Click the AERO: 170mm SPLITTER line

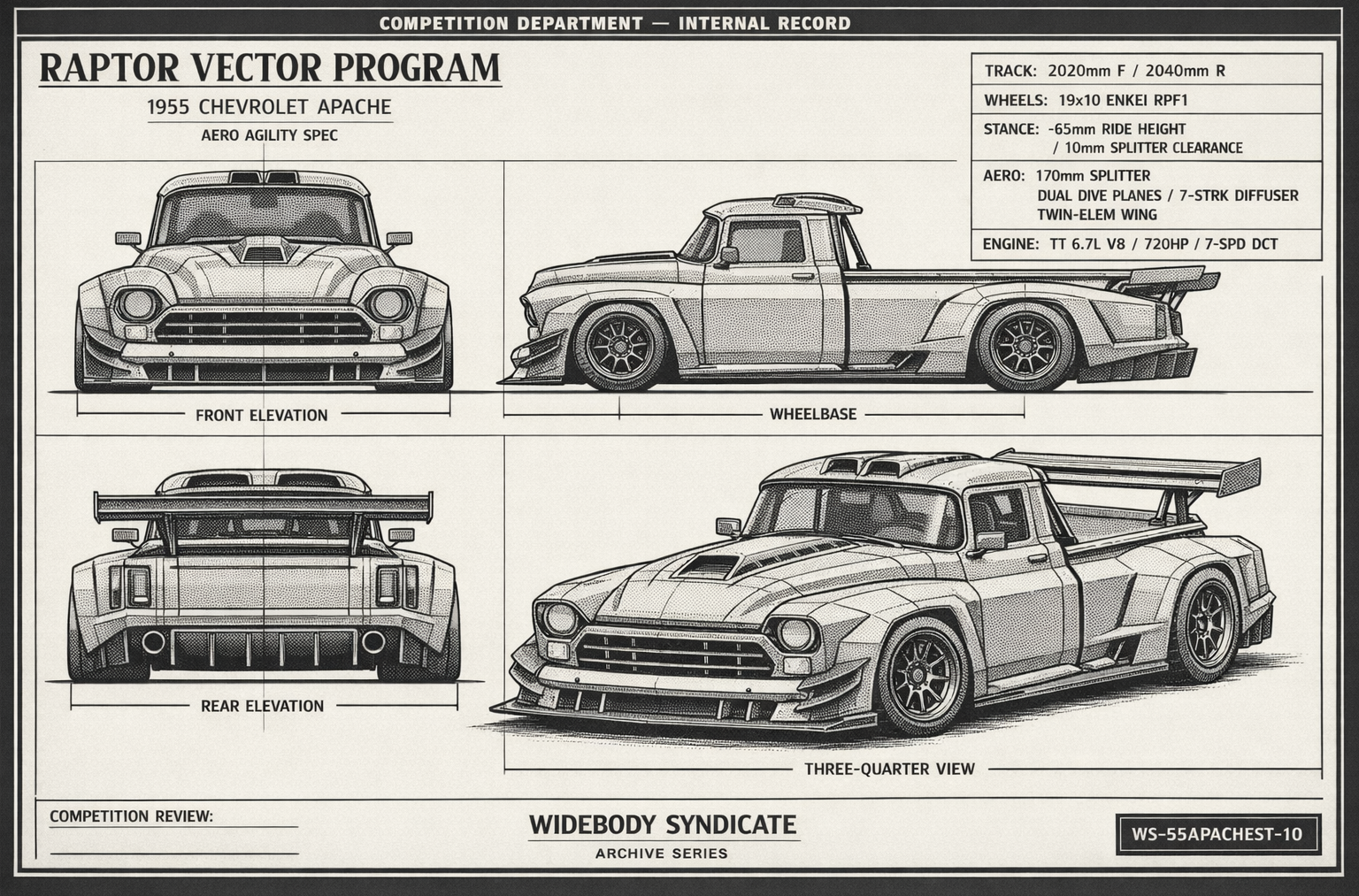click(1067, 176)
